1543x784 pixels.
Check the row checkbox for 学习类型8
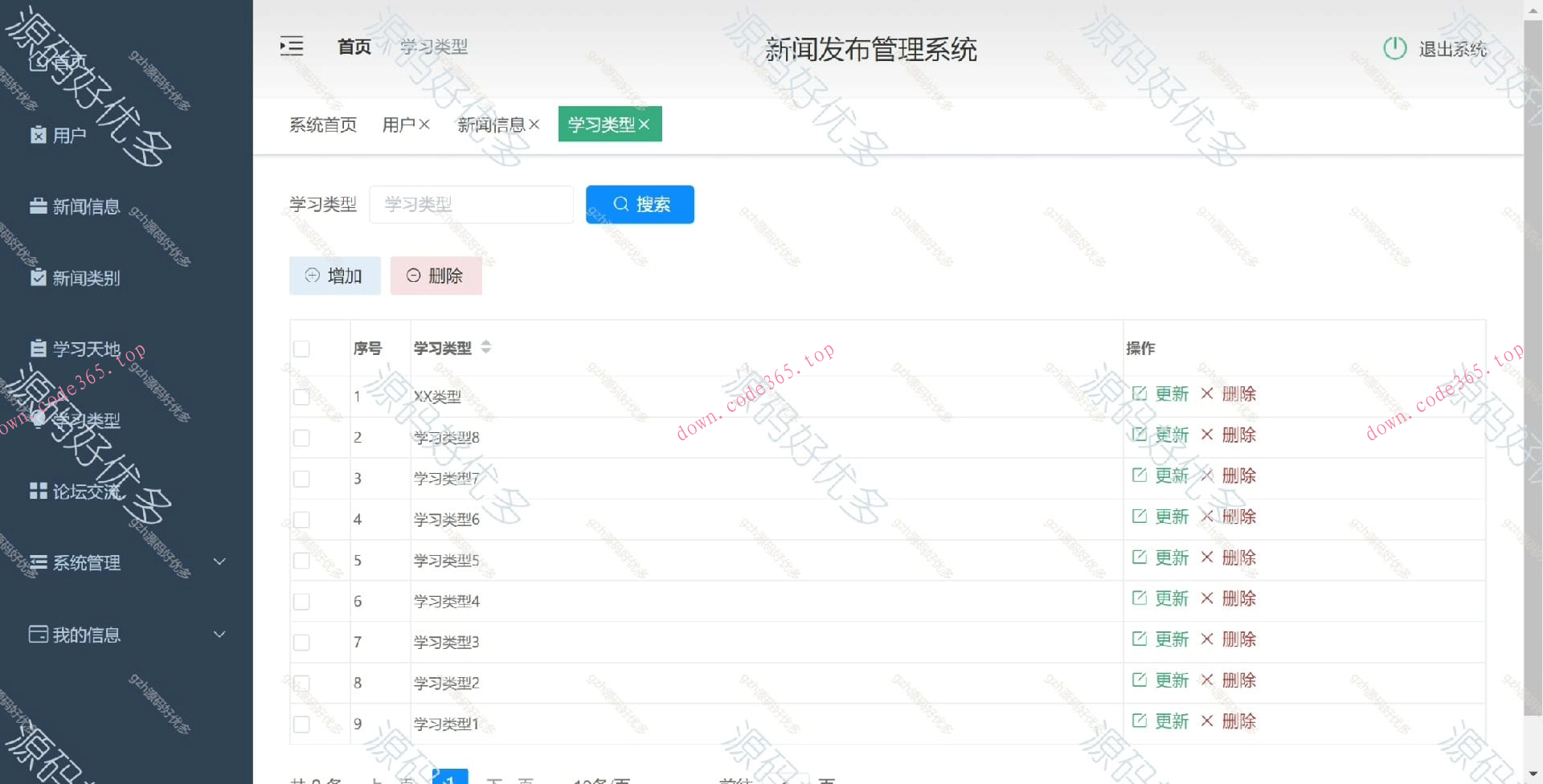[x=301, y=438]
